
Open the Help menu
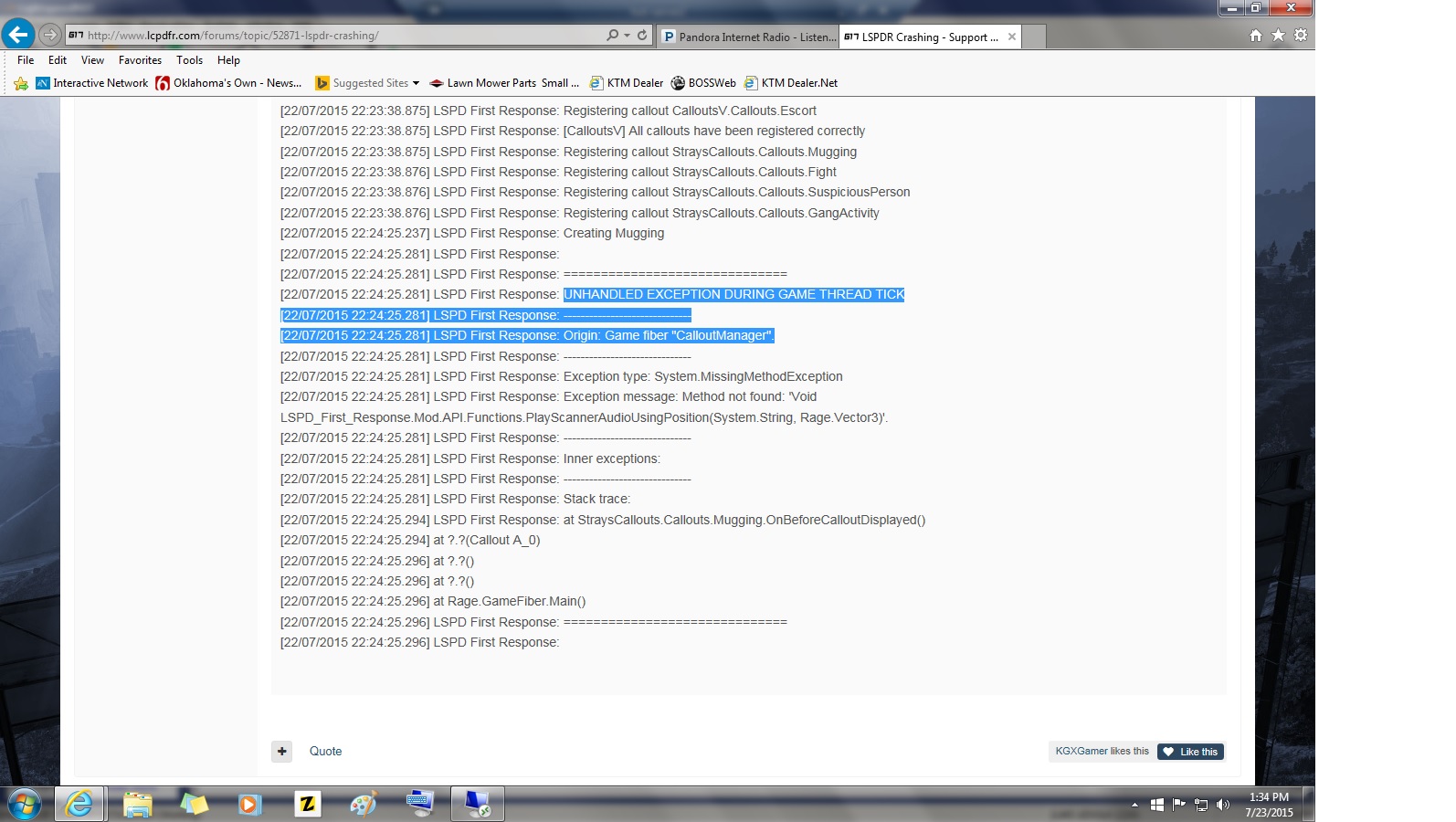[228, 60]
